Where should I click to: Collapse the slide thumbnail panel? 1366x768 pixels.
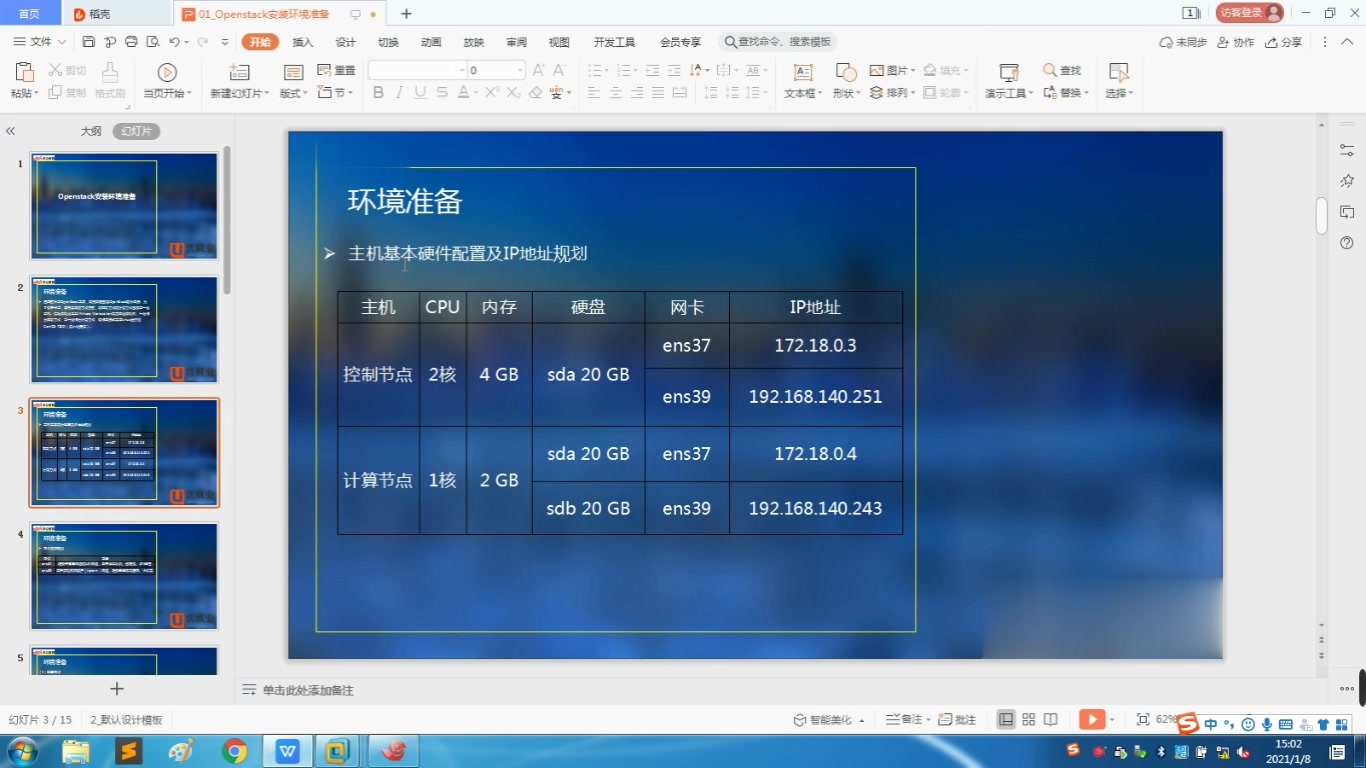pyautogui.click(x=11, y=131)
